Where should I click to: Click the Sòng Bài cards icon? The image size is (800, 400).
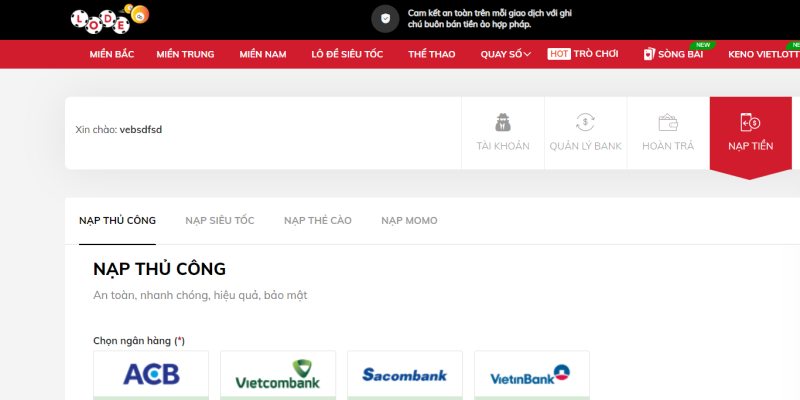[649, 54]
